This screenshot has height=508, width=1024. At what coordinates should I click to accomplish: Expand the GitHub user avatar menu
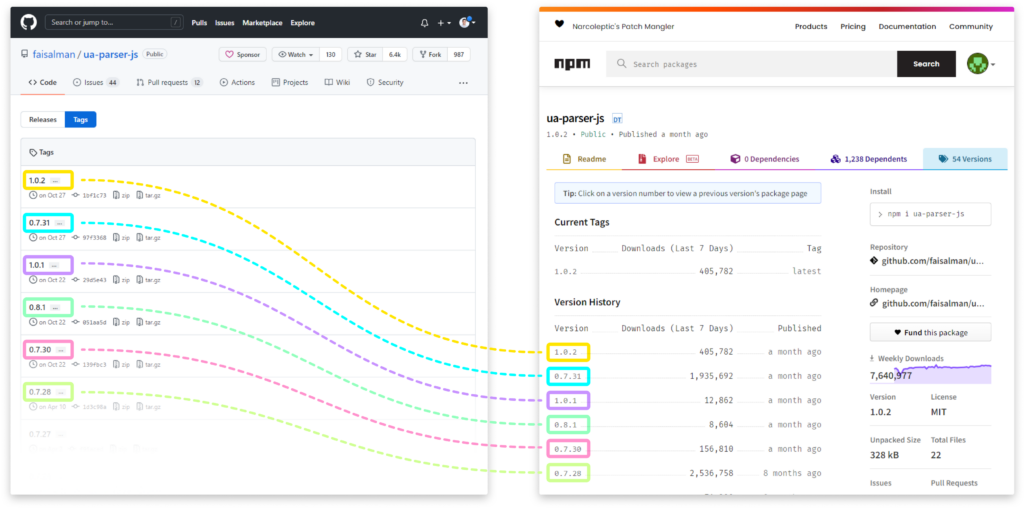coord(467,23)
